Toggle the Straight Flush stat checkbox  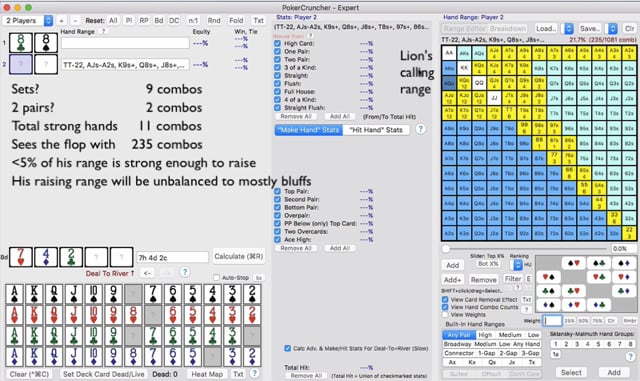coord(278,108)
